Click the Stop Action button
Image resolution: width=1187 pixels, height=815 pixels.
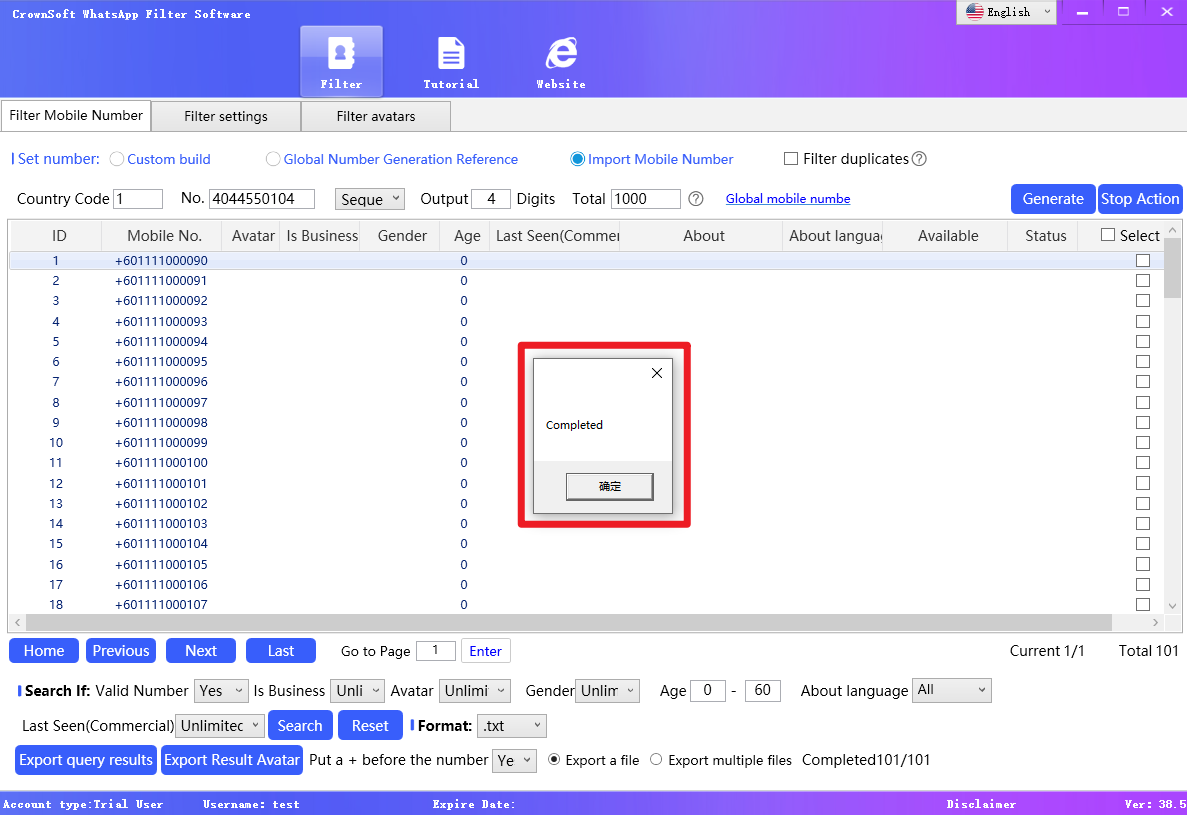tap(1140, 199)
